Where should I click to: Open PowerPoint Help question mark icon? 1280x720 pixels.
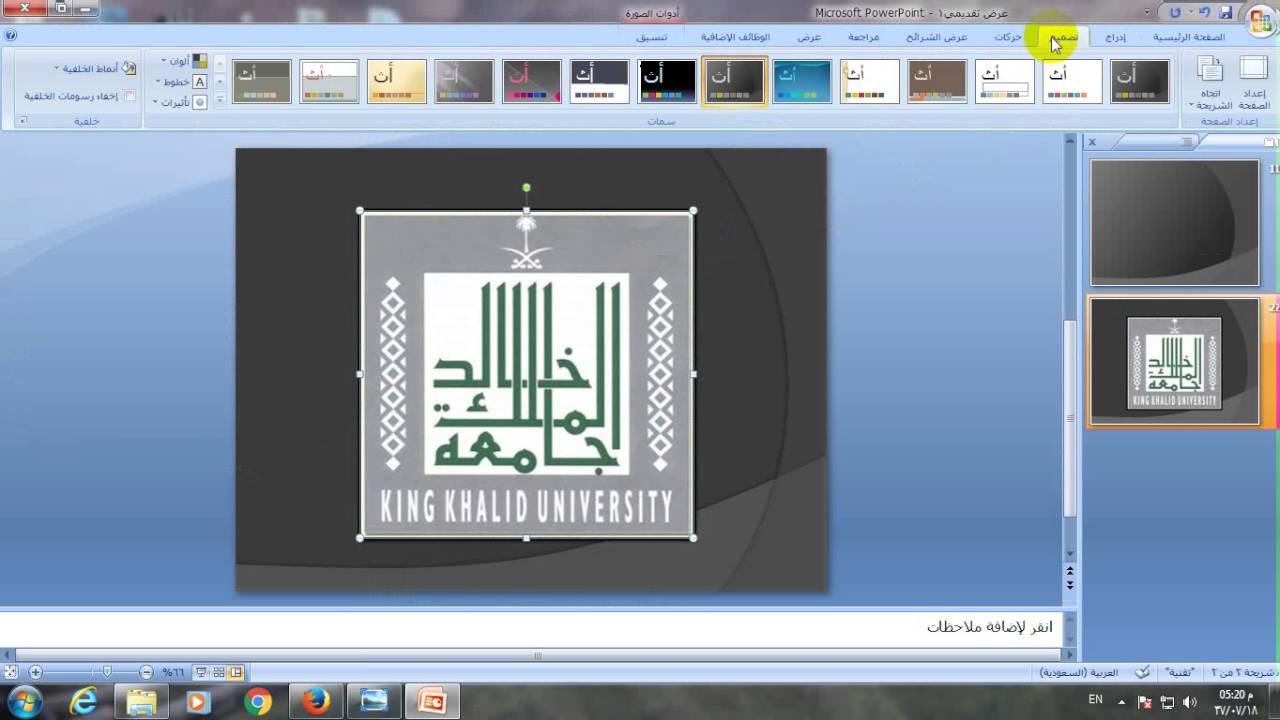(10, 35)
